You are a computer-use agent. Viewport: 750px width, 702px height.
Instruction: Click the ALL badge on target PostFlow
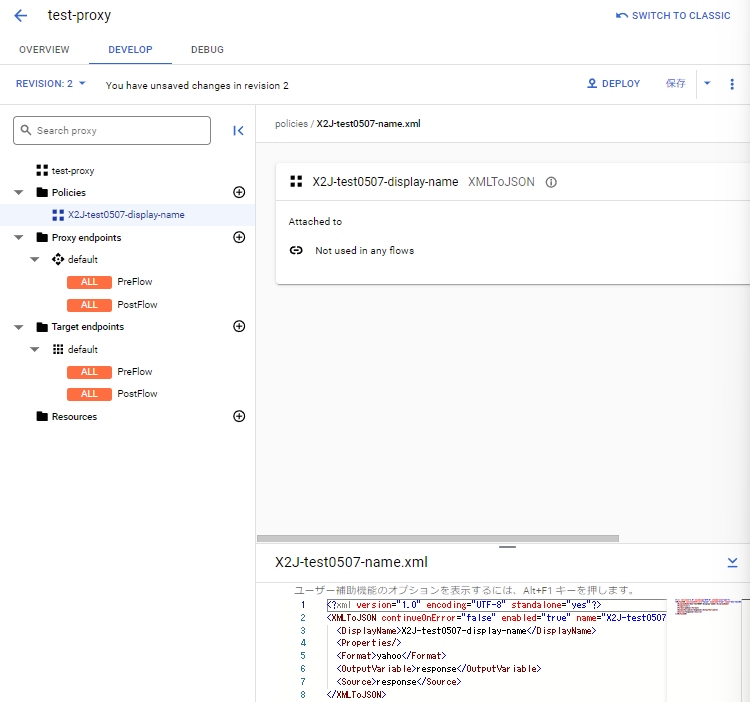tap(89, 394)
